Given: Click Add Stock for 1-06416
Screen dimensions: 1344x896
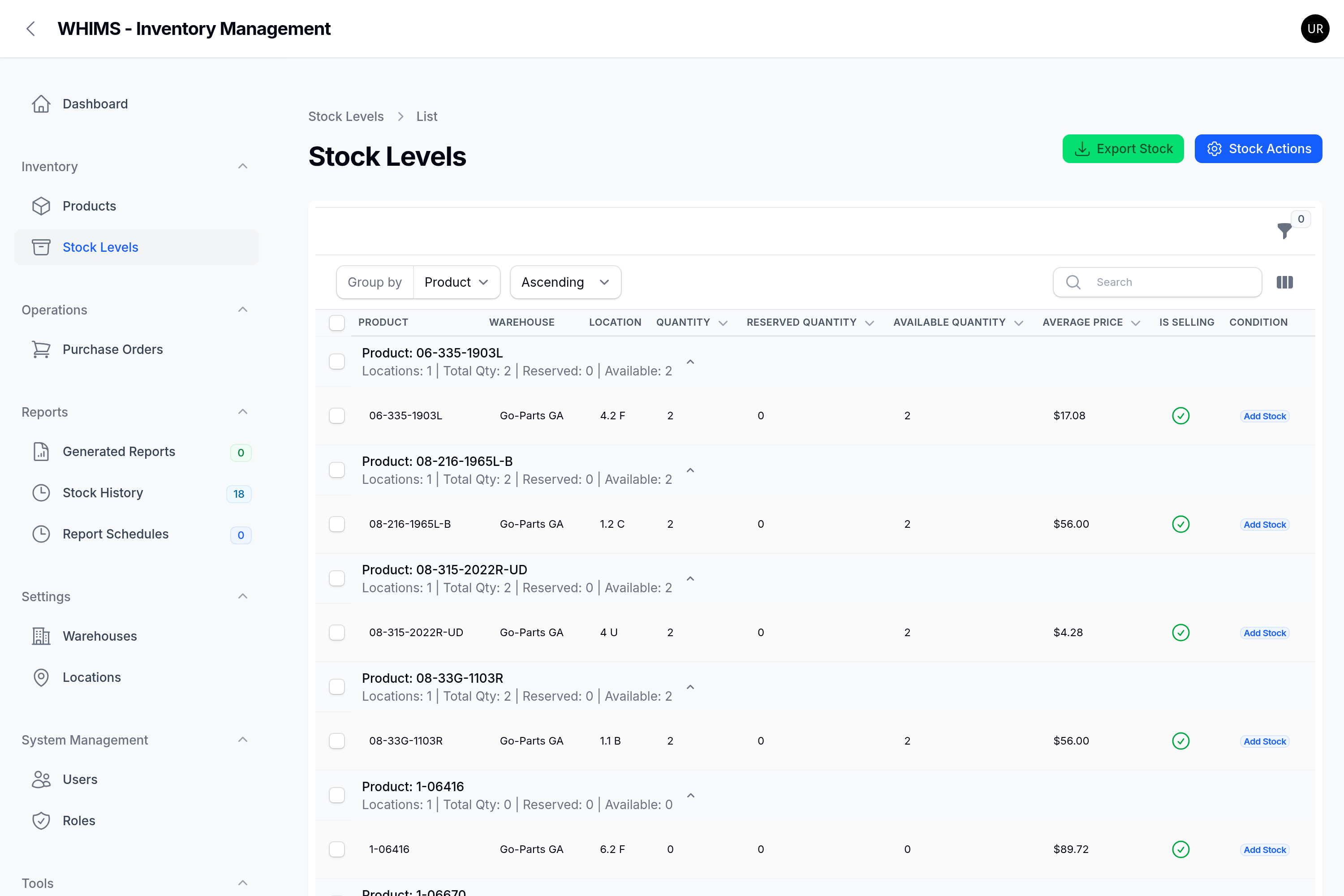Looking at the screenshot, I should [x=1265, y=850].
